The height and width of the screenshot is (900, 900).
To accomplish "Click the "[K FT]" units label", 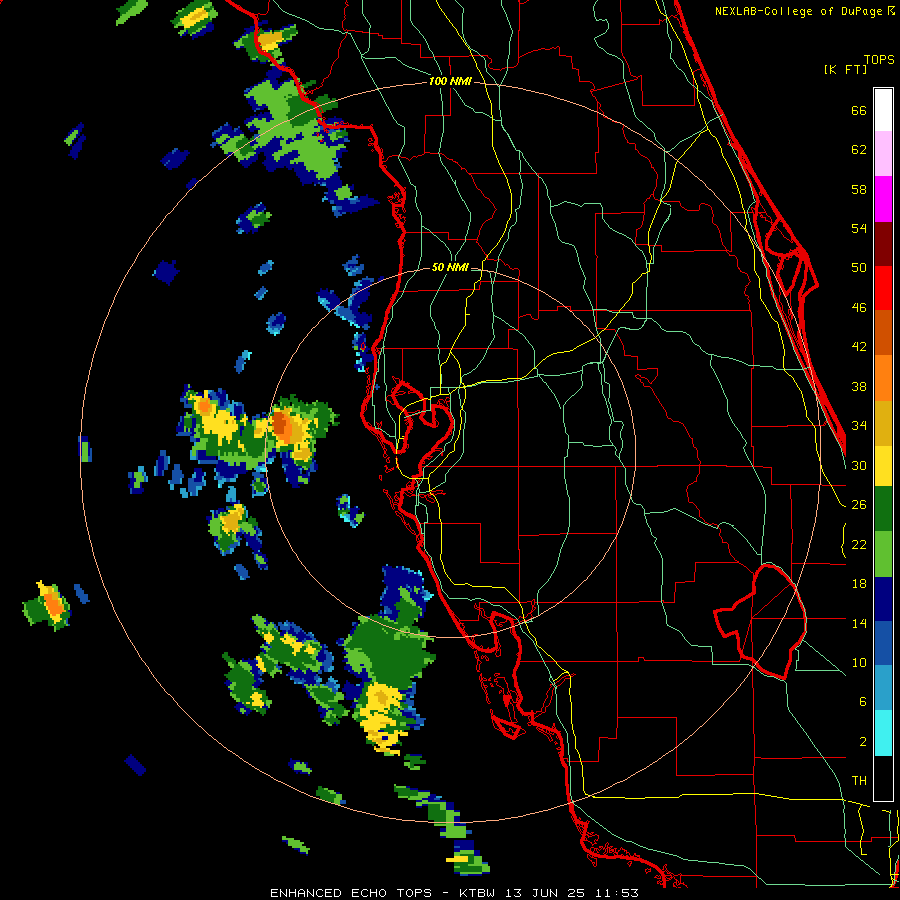I will click(x=846, y=69).
